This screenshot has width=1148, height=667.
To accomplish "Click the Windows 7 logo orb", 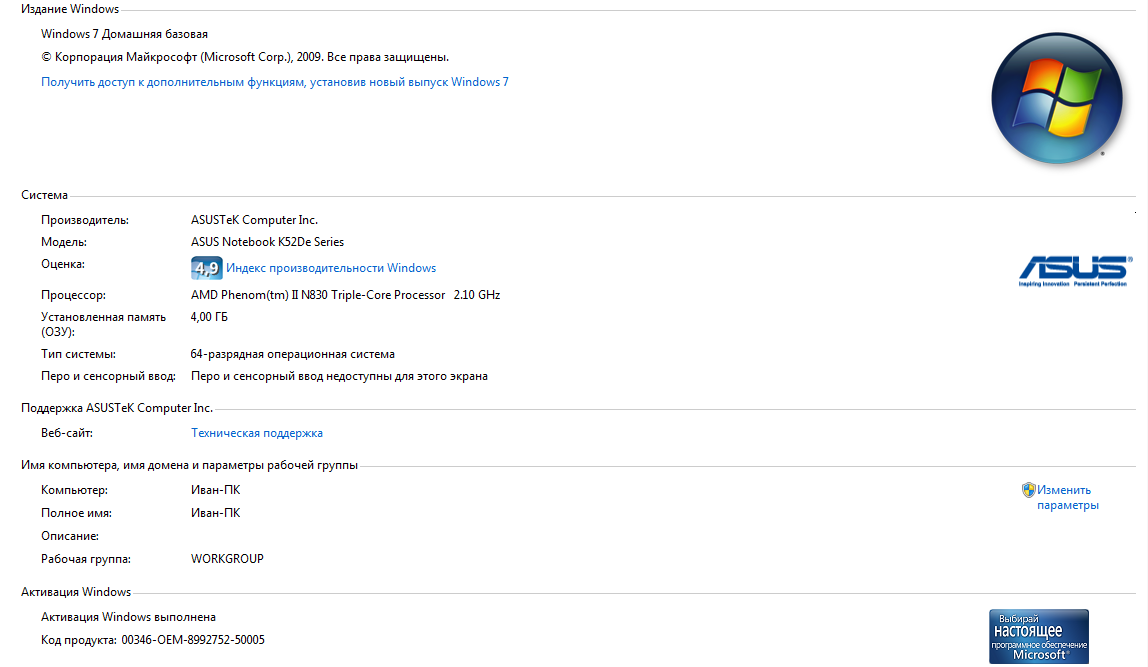I will pos(1056,98).
